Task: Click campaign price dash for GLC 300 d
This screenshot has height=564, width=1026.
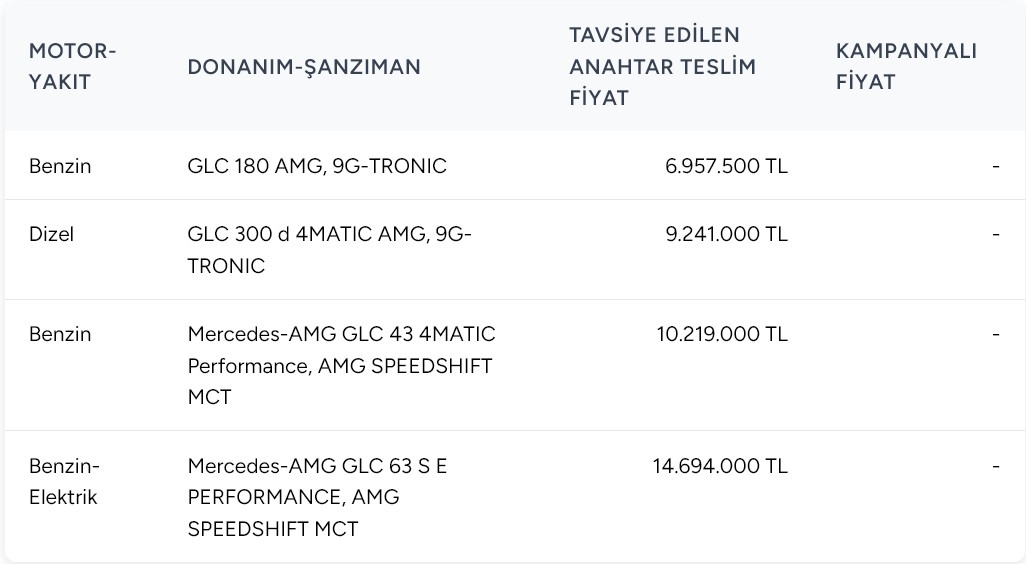Action: click(996, 234)
